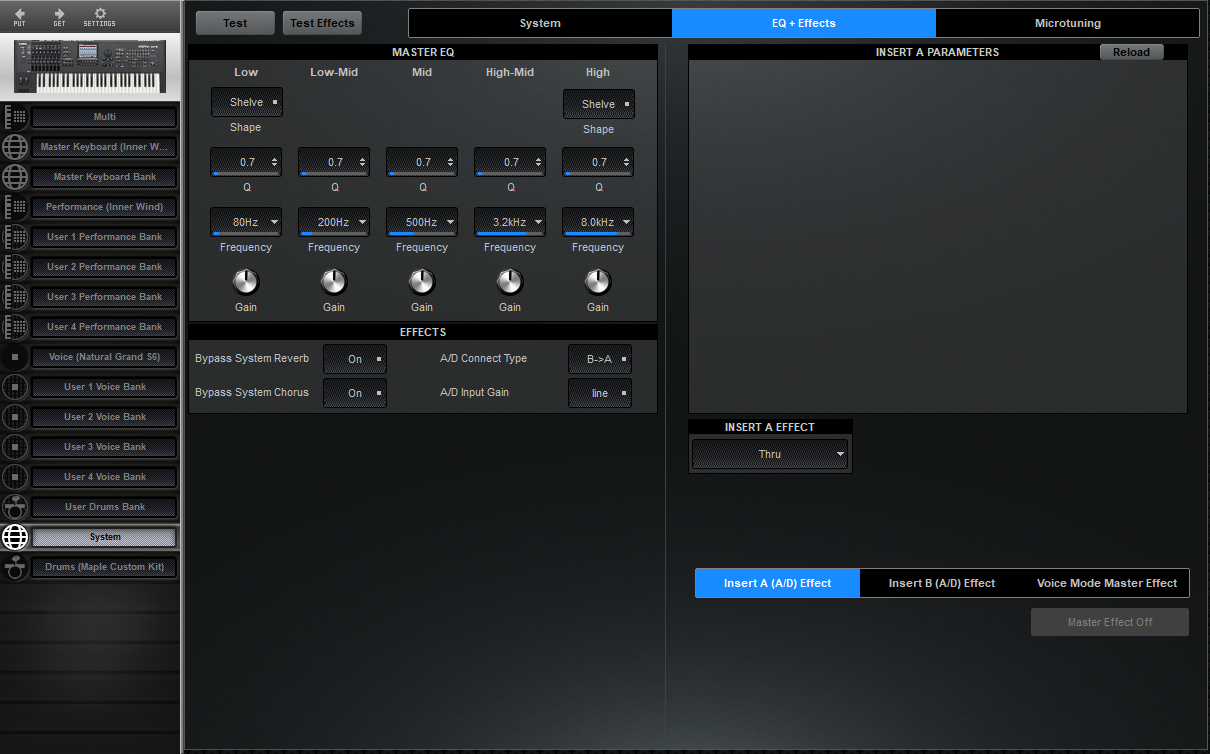Switch the Low band Shape from Shelve
The image size is (1210, 754).
(246, 103)
